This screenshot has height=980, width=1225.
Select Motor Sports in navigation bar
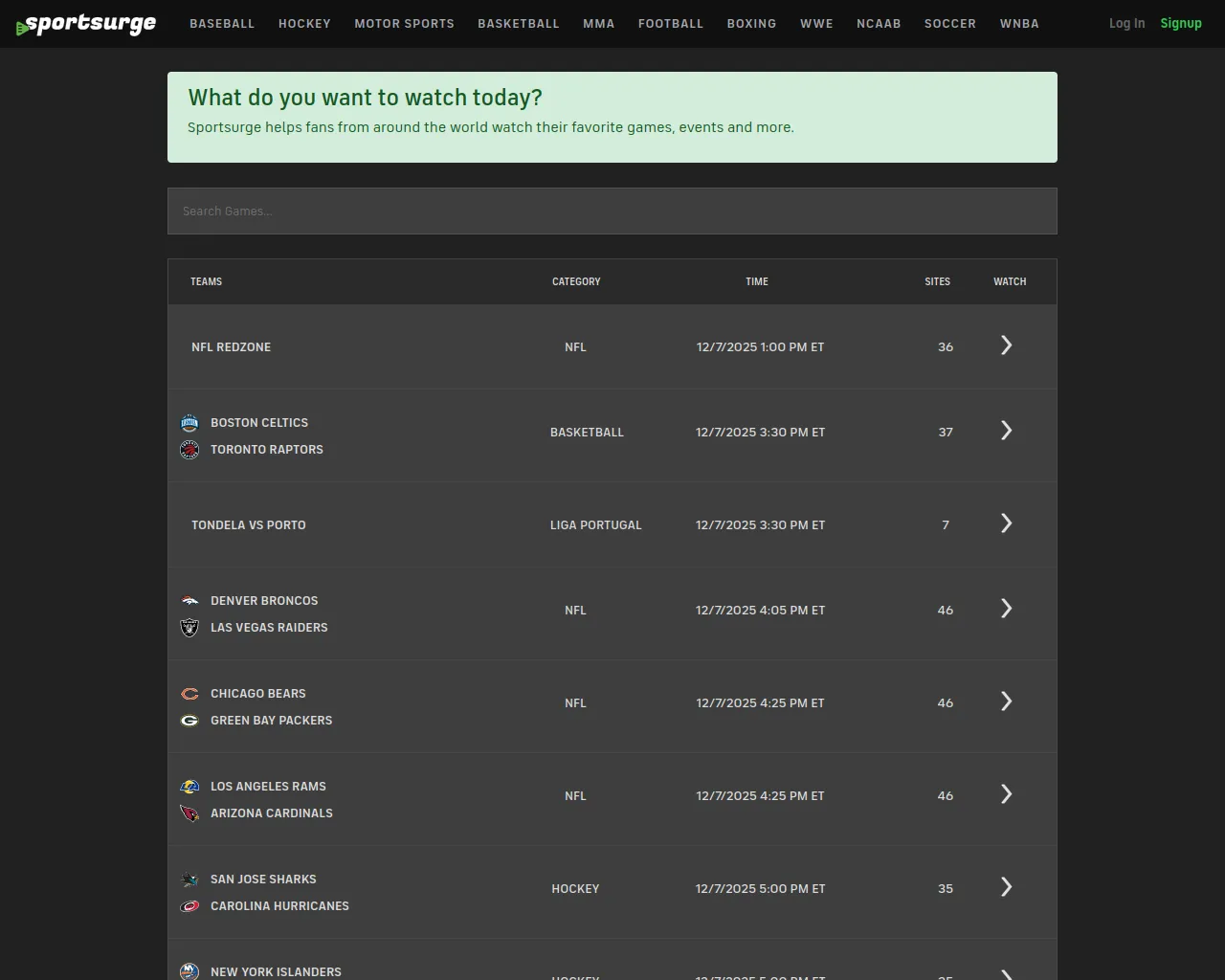coord(404,24)
